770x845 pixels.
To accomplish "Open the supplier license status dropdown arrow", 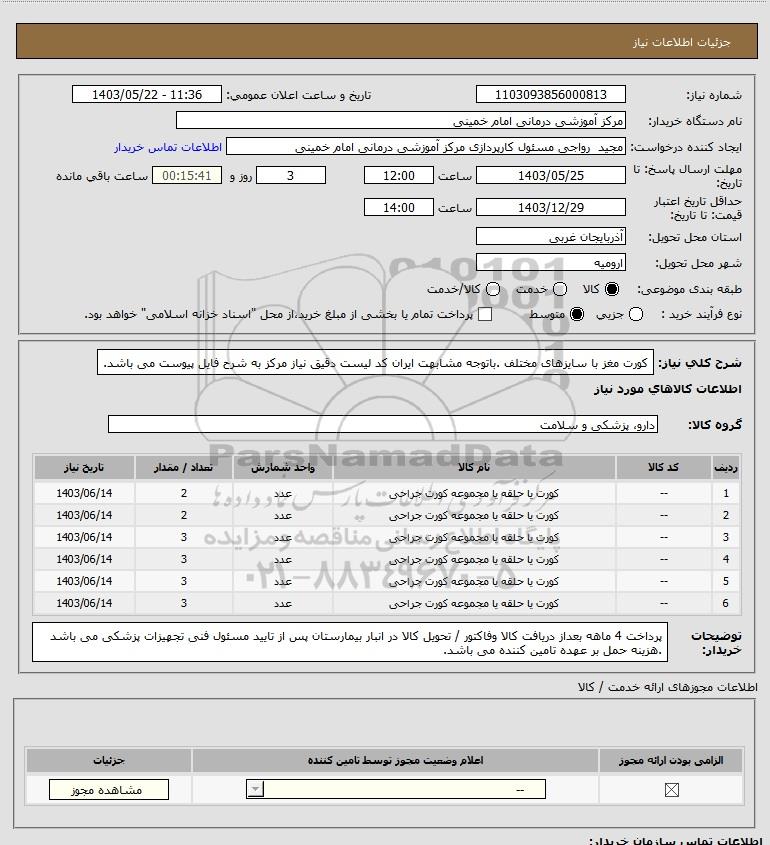I will click(x=255, y=789).
